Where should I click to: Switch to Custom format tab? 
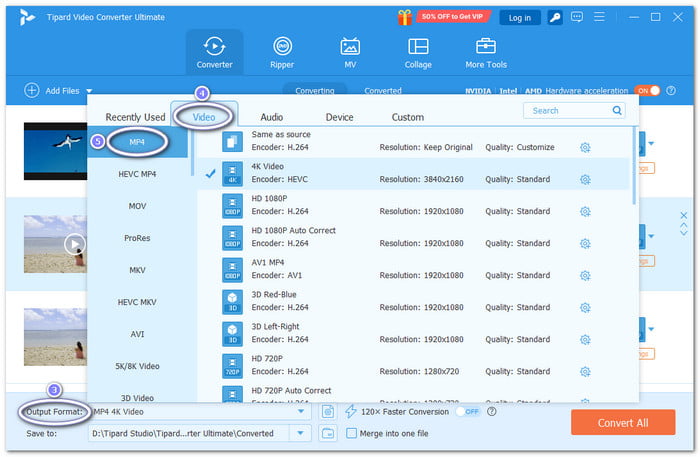click(x=408, y=117)
